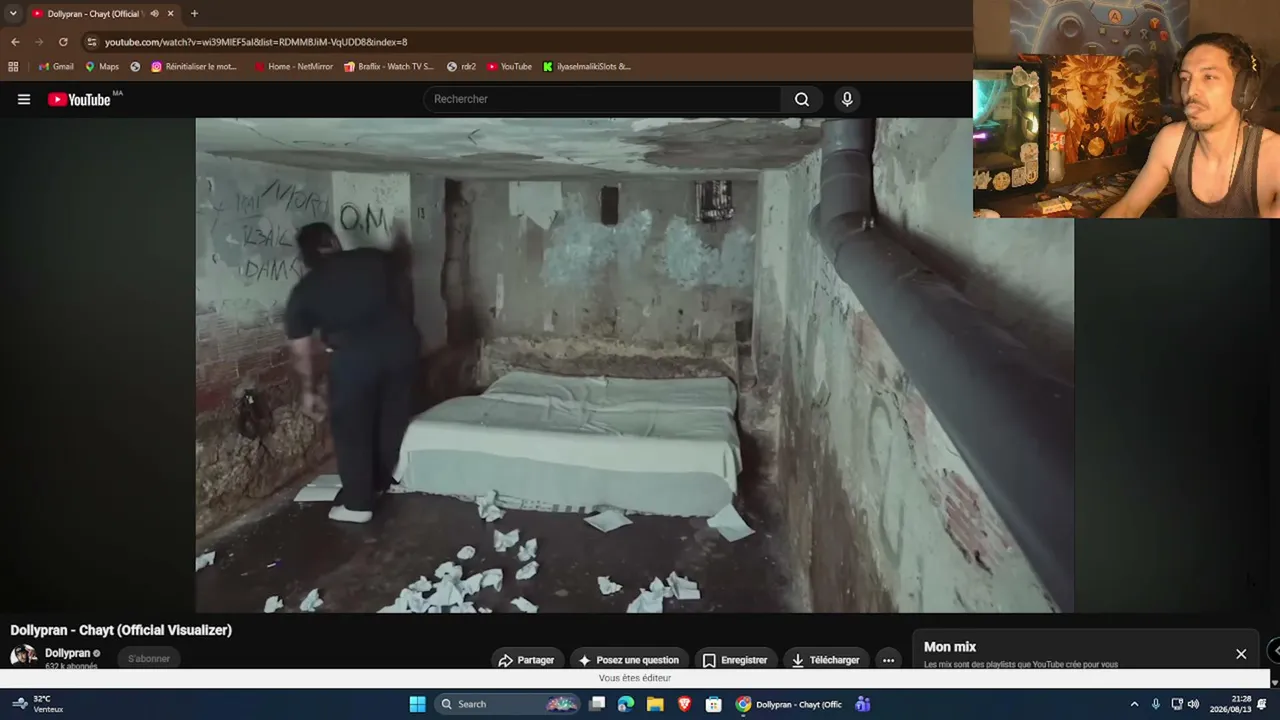Click the microphone tray icon

click(x=1156, y=704)
